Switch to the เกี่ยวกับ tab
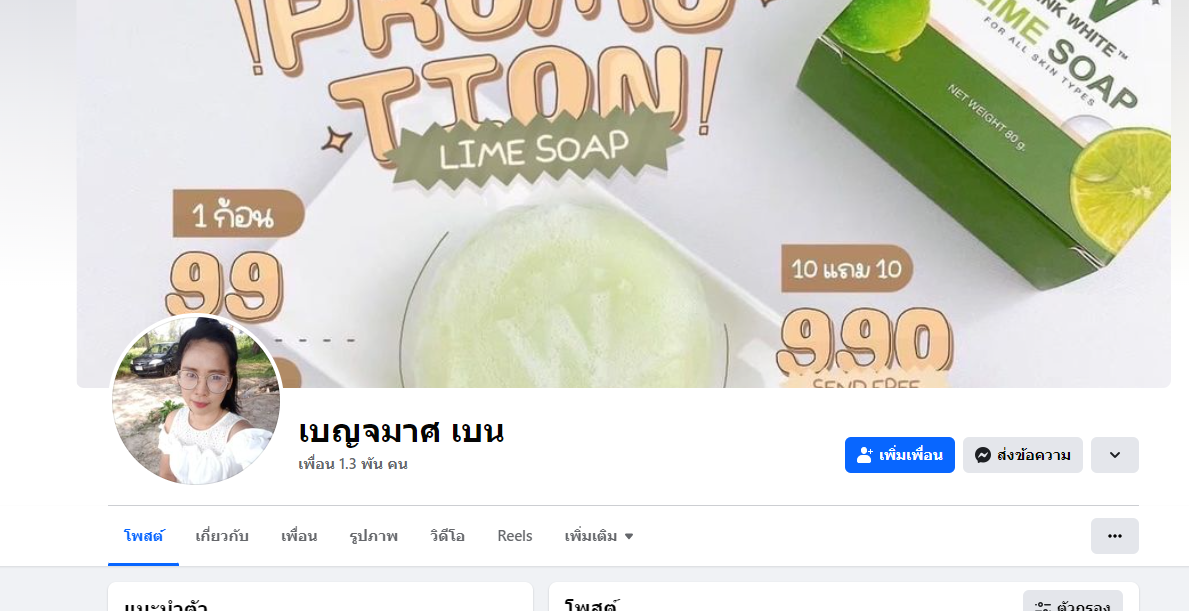Screen dimensions: 1189x611 pos(221,536)
